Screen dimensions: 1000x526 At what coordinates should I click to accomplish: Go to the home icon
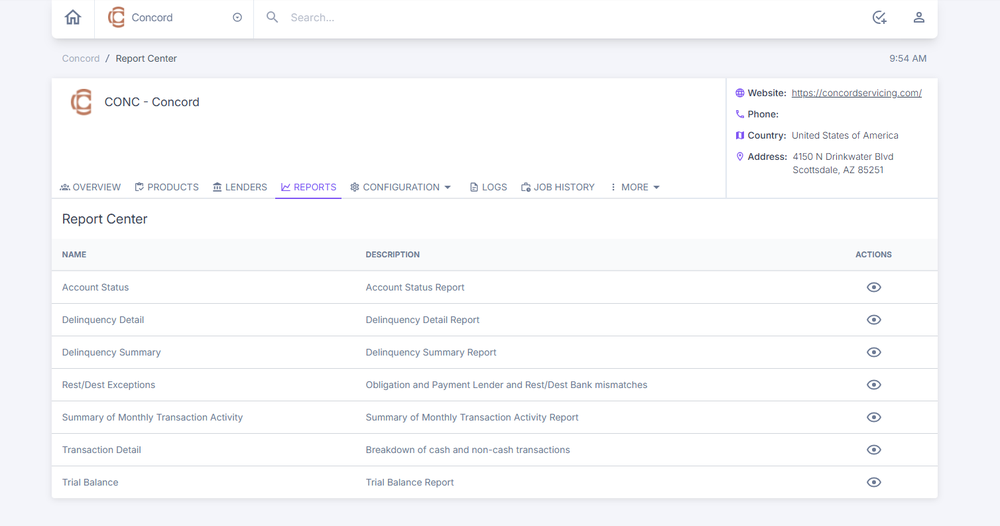73,17
